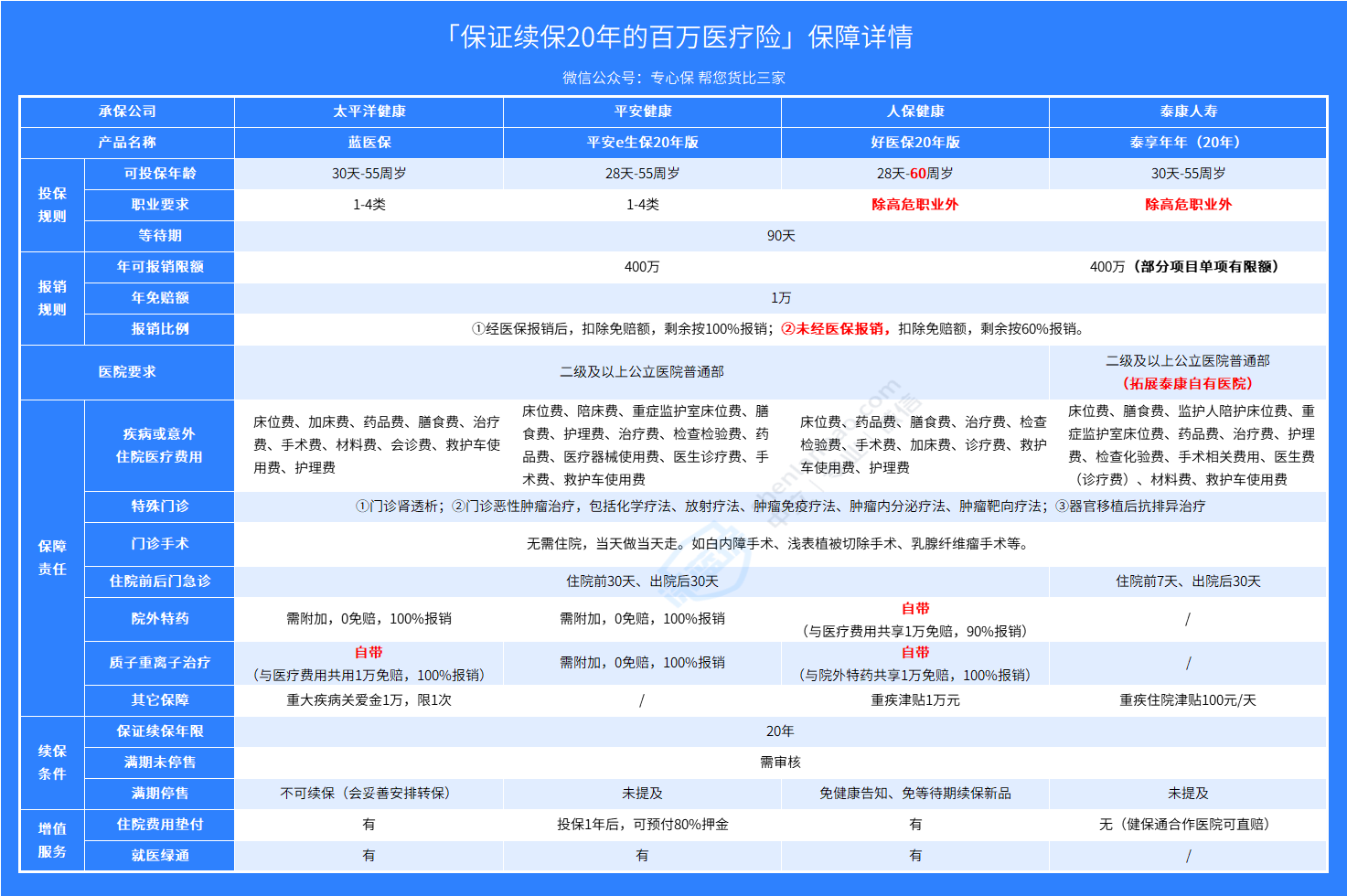Click the product name 蓝医保
The image size is (1347, 896).
[x=369, y=143]
